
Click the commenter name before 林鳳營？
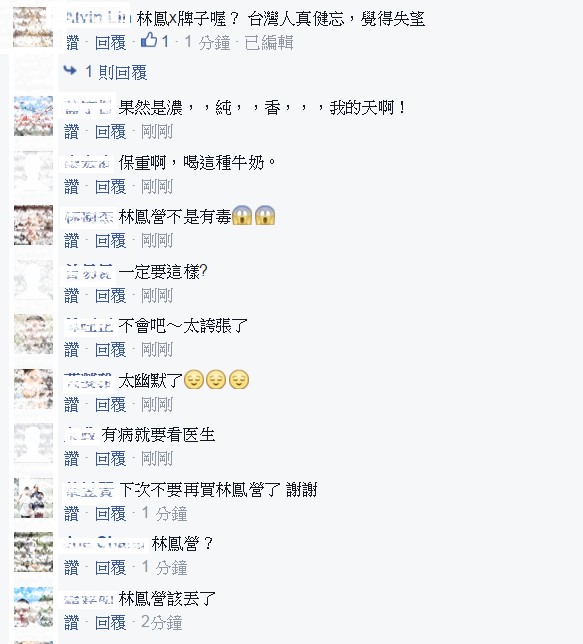[x=105, y=544]
